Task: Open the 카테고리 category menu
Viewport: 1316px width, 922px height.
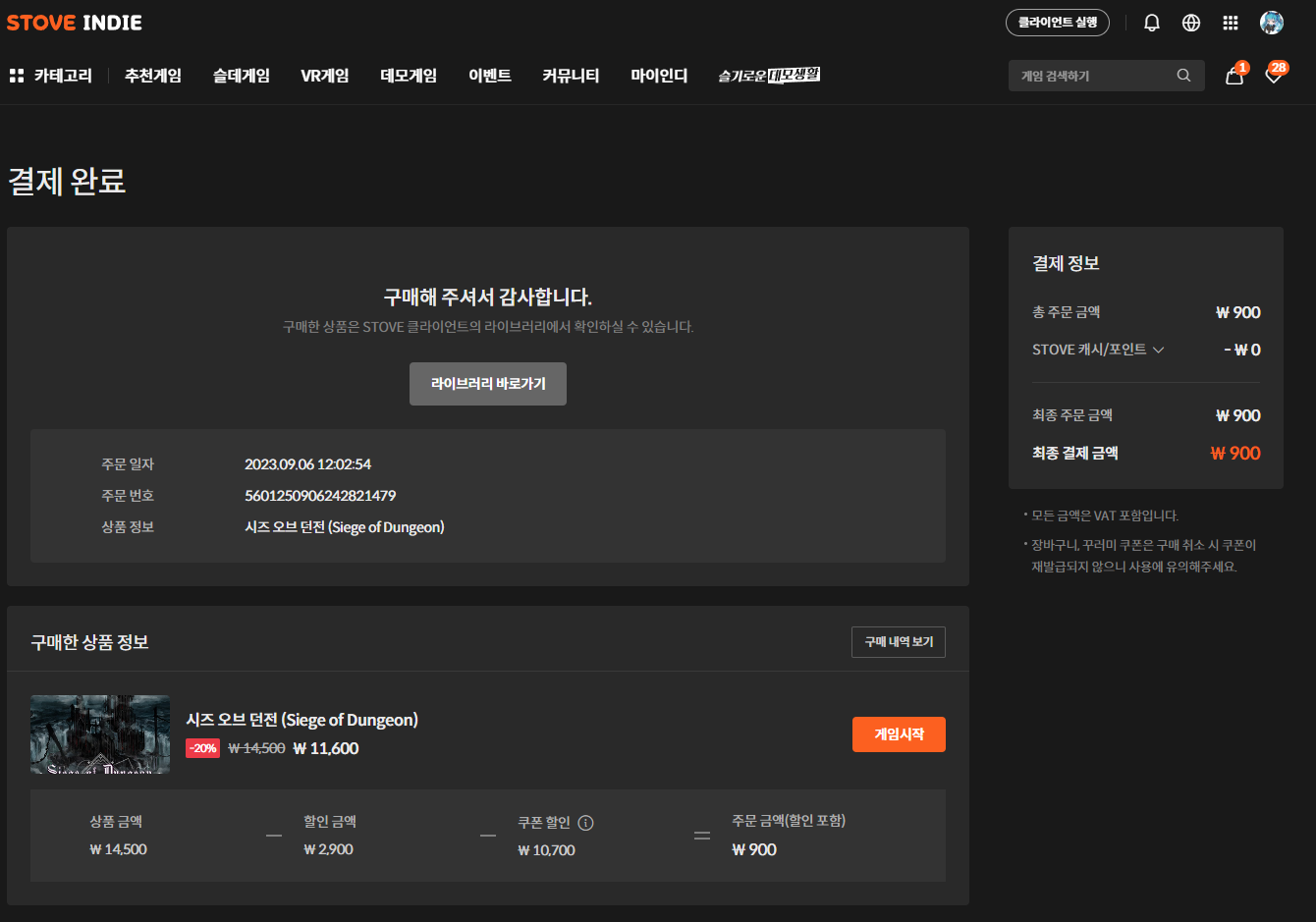Action: 51,76
